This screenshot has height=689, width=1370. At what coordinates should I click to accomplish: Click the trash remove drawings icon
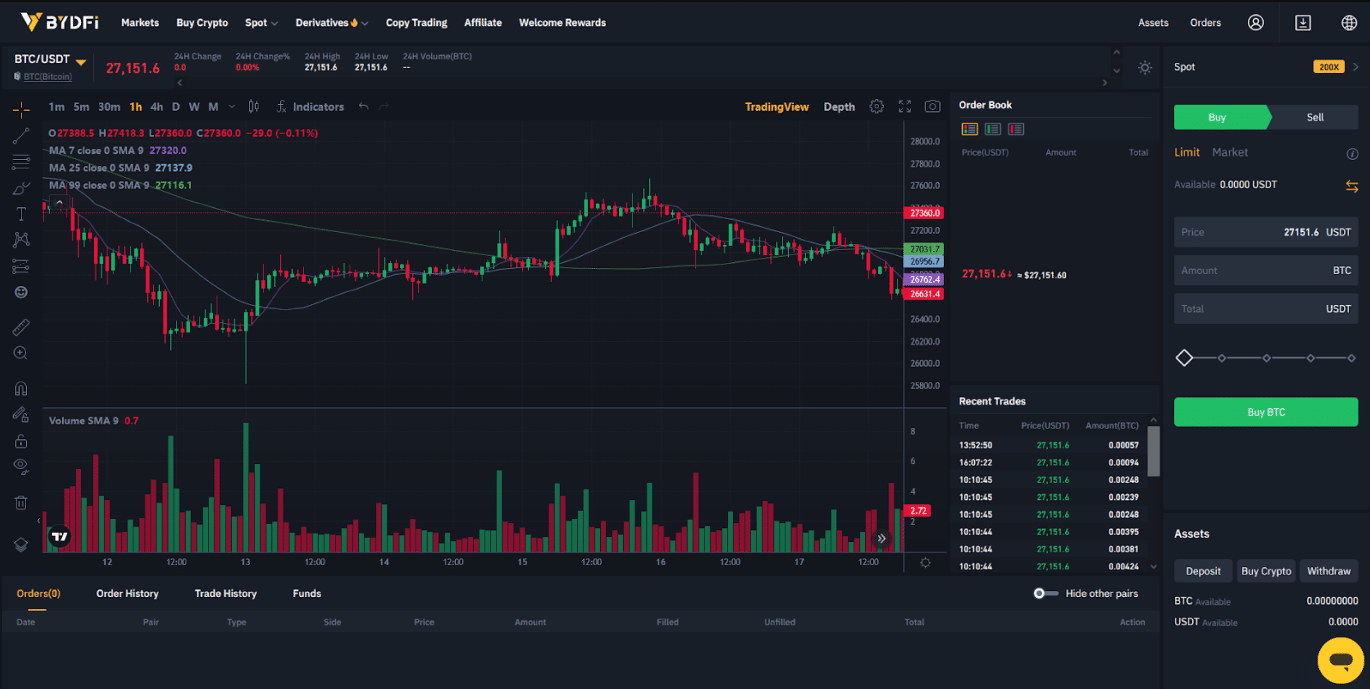(21, 502)
